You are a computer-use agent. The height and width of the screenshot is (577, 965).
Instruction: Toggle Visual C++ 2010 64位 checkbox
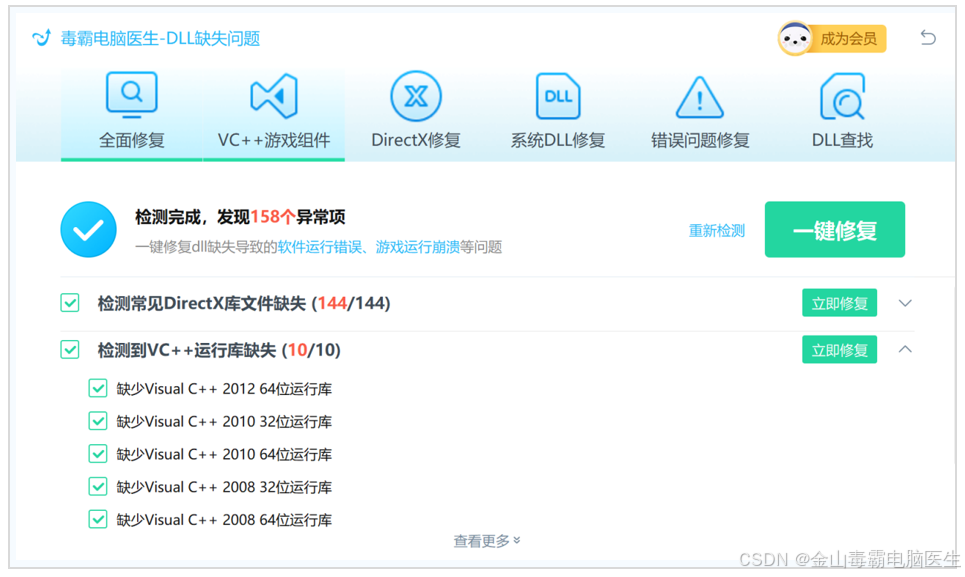[x=98, y=453]
